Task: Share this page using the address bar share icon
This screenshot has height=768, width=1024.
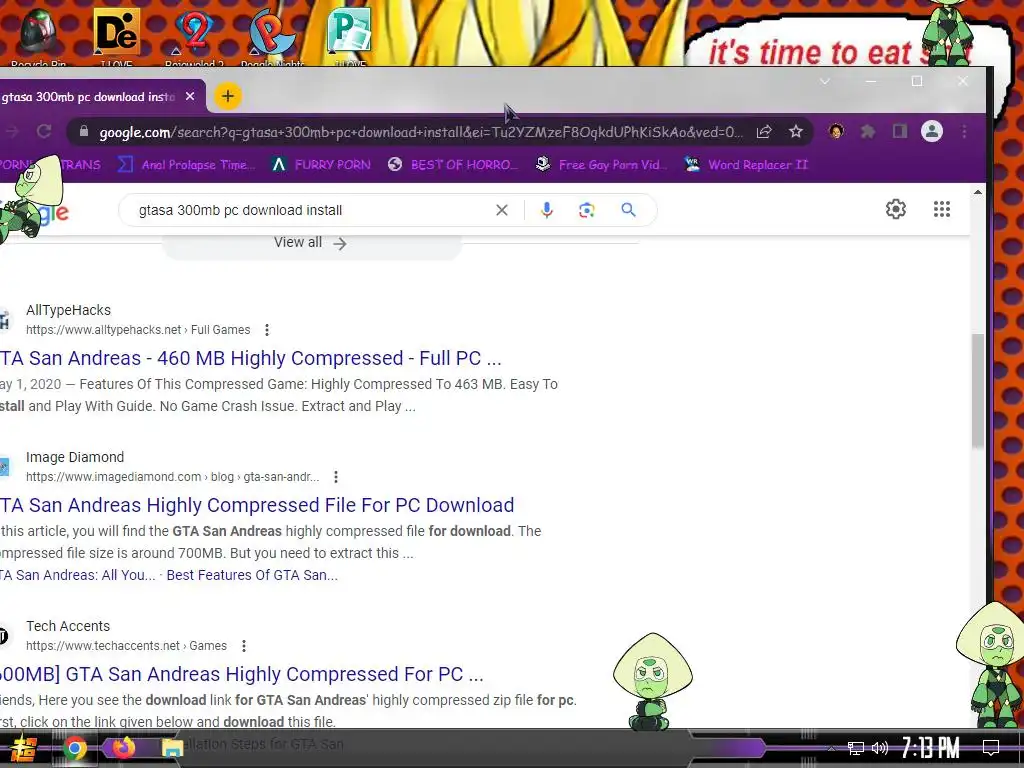Action: click(763, 132)
